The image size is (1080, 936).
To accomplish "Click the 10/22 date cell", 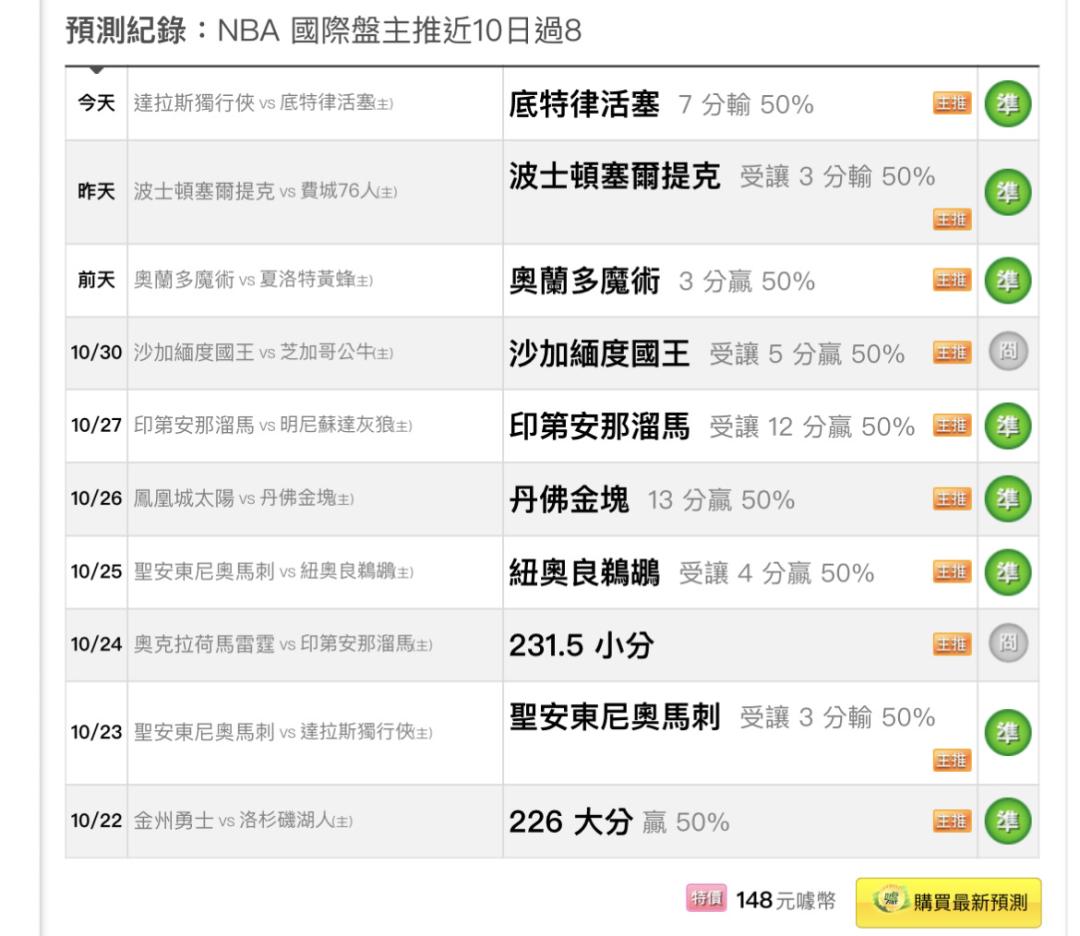I will pyautogui.click(x=96, y=821).
